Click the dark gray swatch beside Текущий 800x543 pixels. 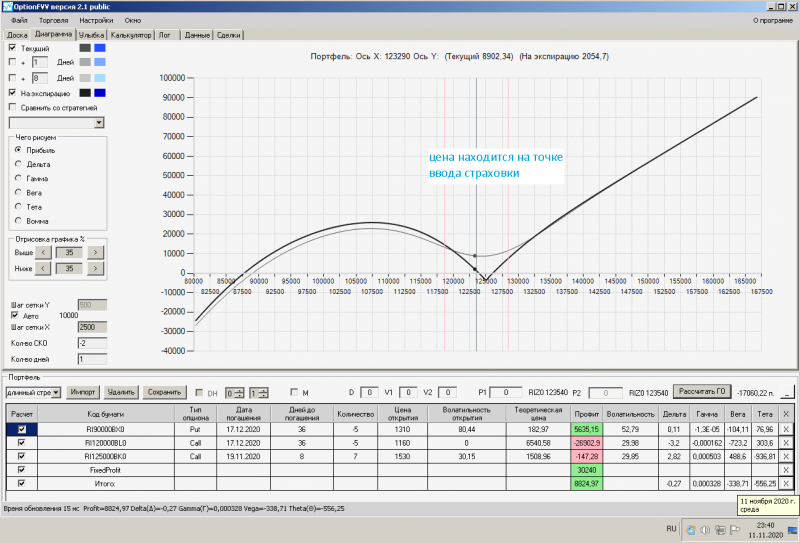tap(85, 47)
